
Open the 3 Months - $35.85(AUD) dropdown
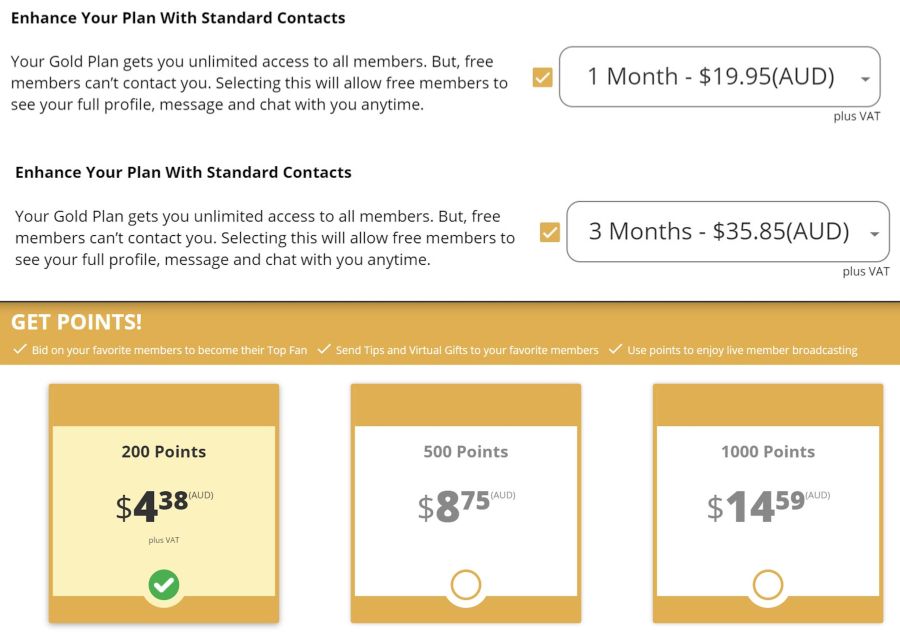[x=728, y=231]
